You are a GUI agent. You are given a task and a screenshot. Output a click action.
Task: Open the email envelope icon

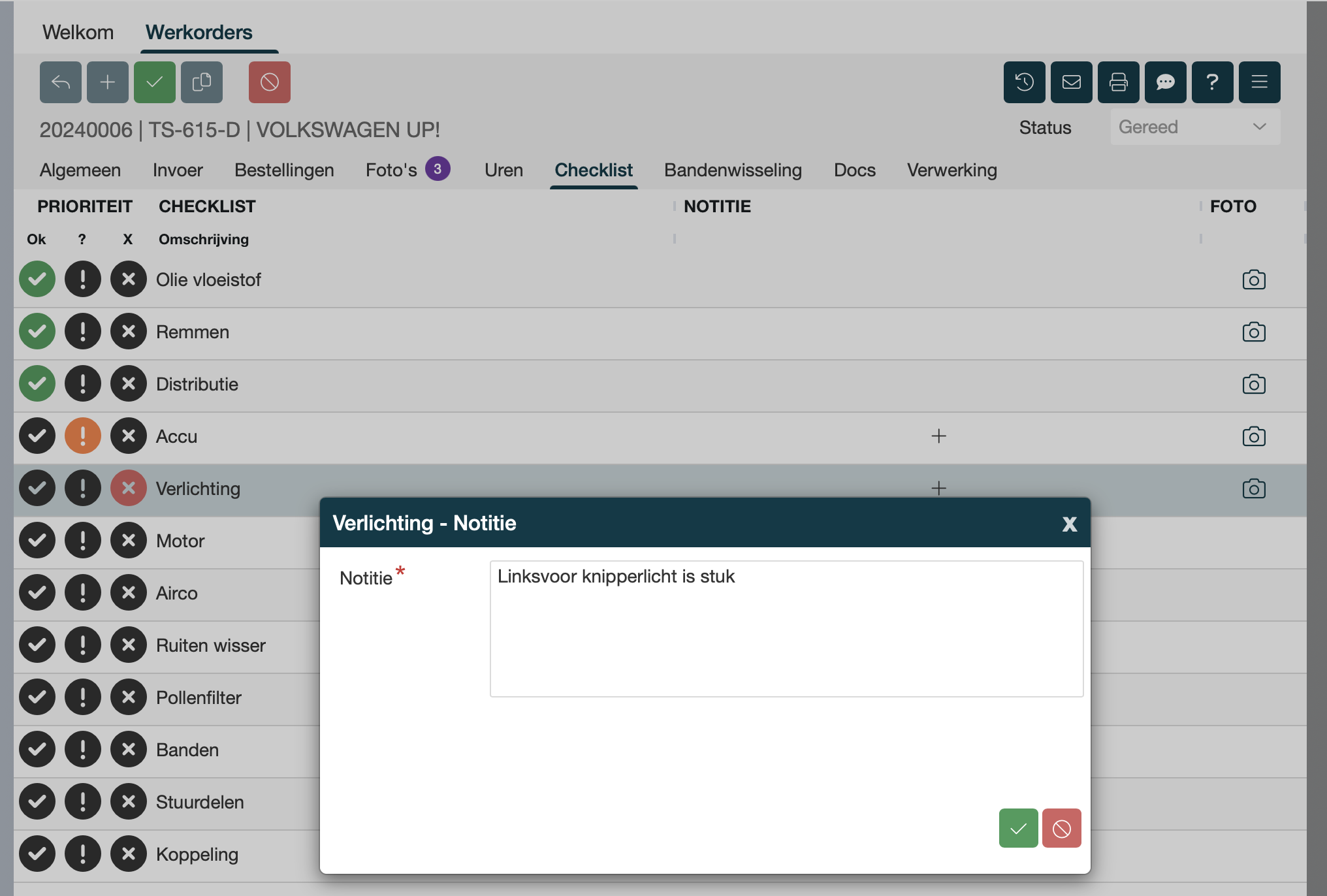tap(1071, 82)
